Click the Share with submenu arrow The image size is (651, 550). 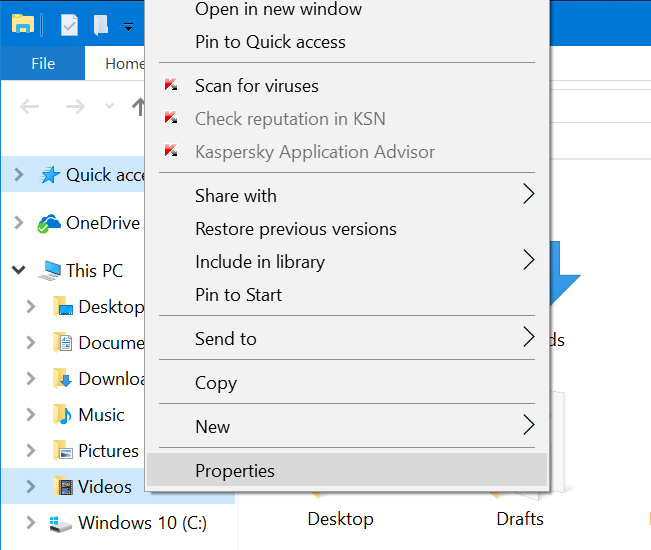pos(528,194)
